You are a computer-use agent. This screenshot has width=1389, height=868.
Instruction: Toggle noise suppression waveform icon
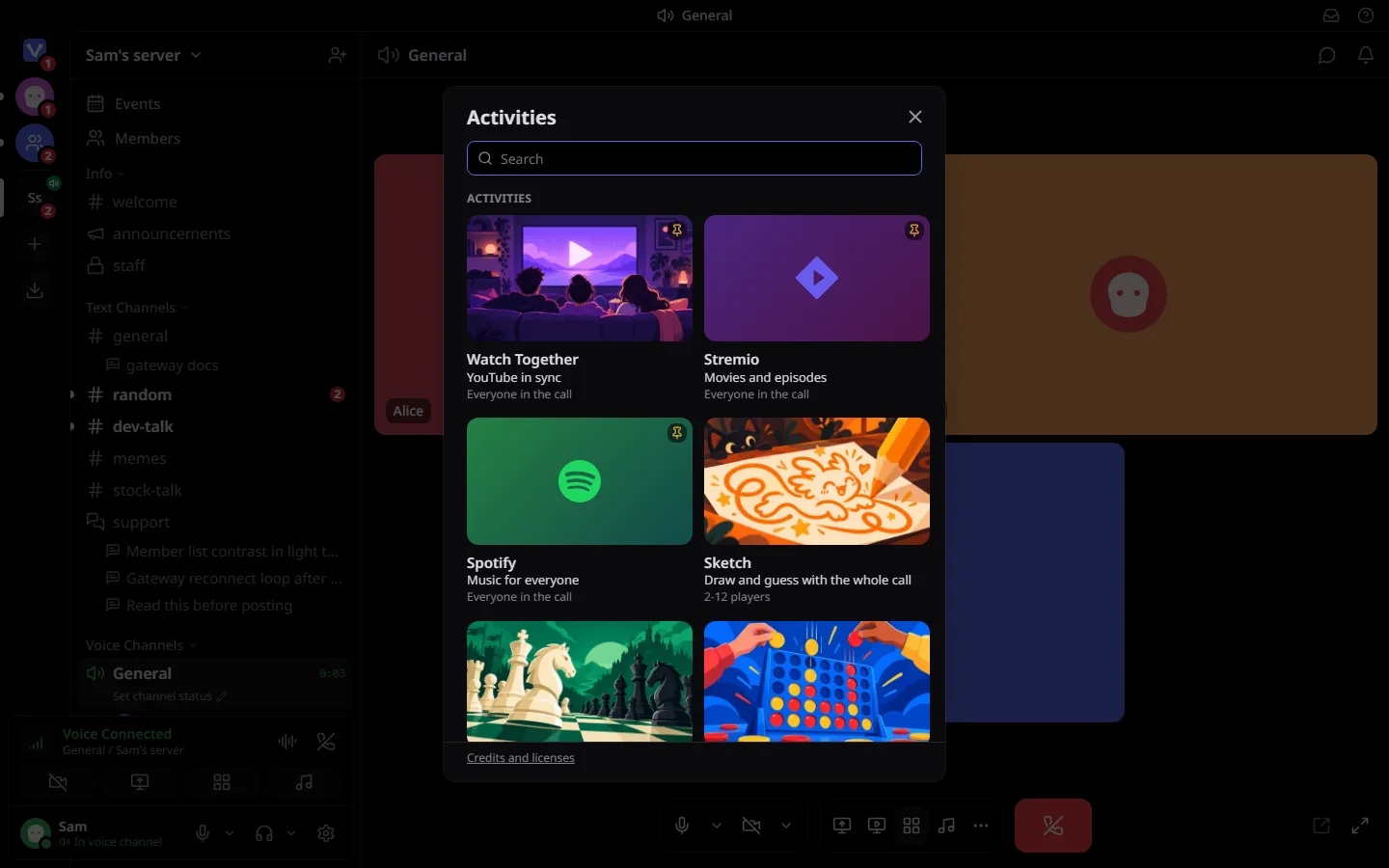[287, 742]
